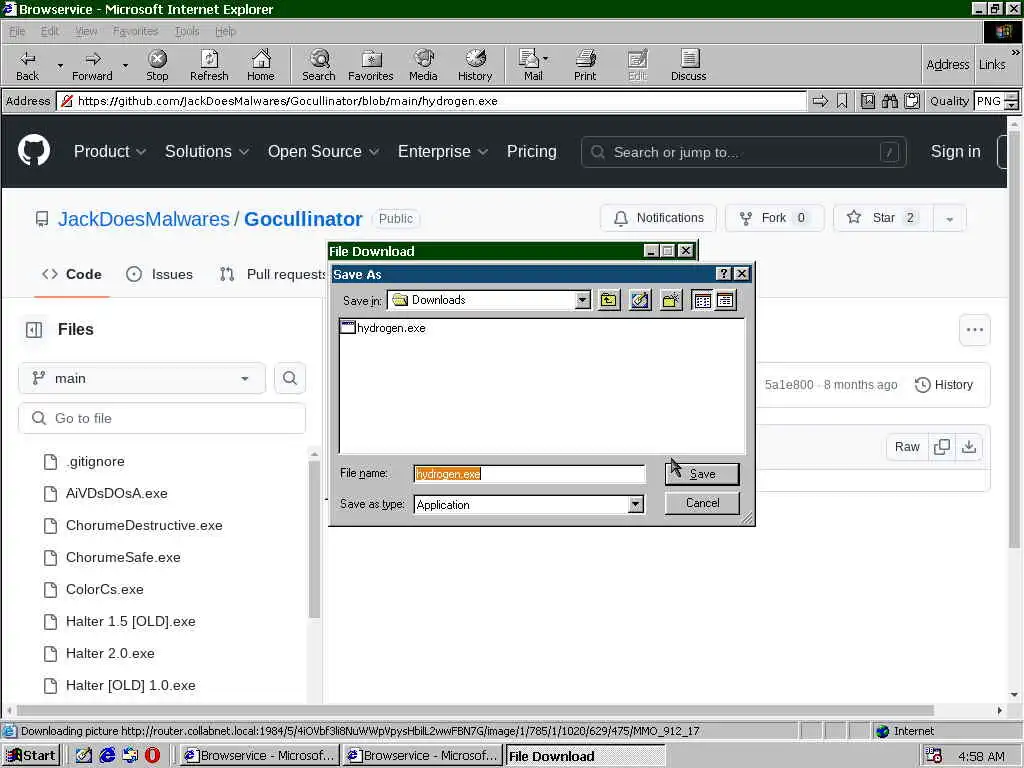The height and width of the screenshot is (768, 1024).
Task: Click the address bar URL field
Action: coord(432,101)
